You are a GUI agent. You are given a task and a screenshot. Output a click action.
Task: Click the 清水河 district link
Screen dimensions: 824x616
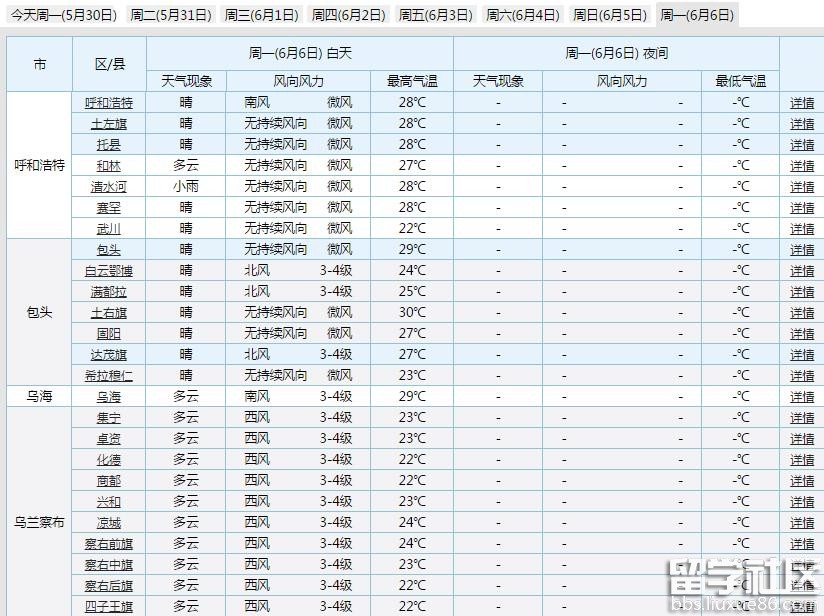[x=109, y=187]
